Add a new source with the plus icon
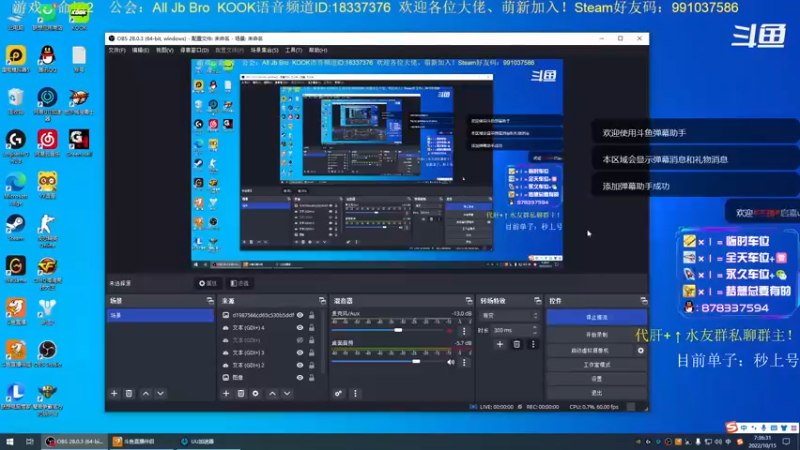 [x=226, y=393]
